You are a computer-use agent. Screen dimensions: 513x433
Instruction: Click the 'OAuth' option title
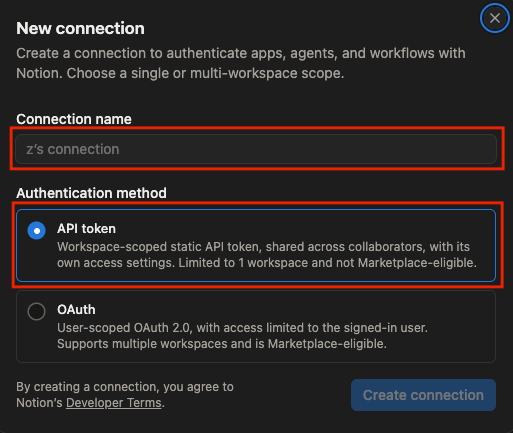(76, 310)
